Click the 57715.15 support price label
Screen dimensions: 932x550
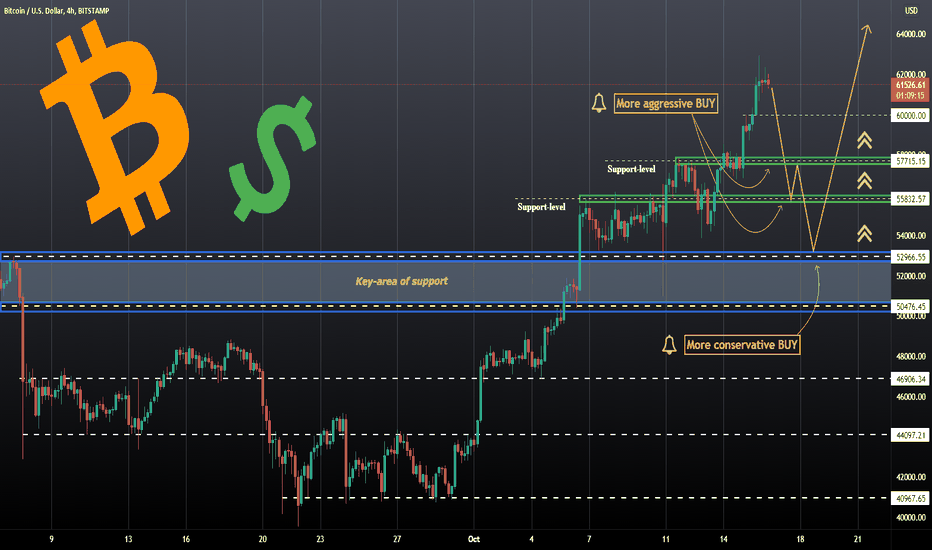pyautogui.click(x=910, y=161)
